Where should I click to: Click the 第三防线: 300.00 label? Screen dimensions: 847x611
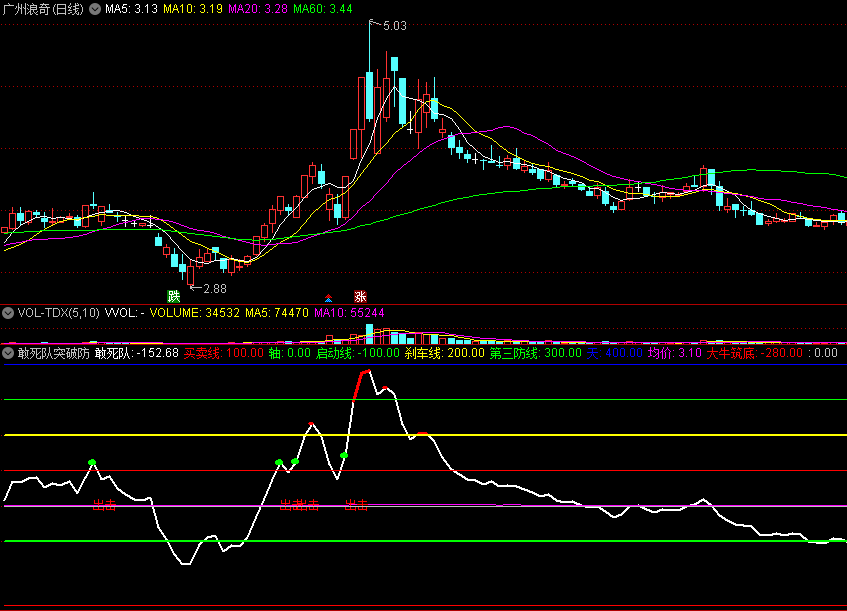pyautogui.click(x=535, y=353)
